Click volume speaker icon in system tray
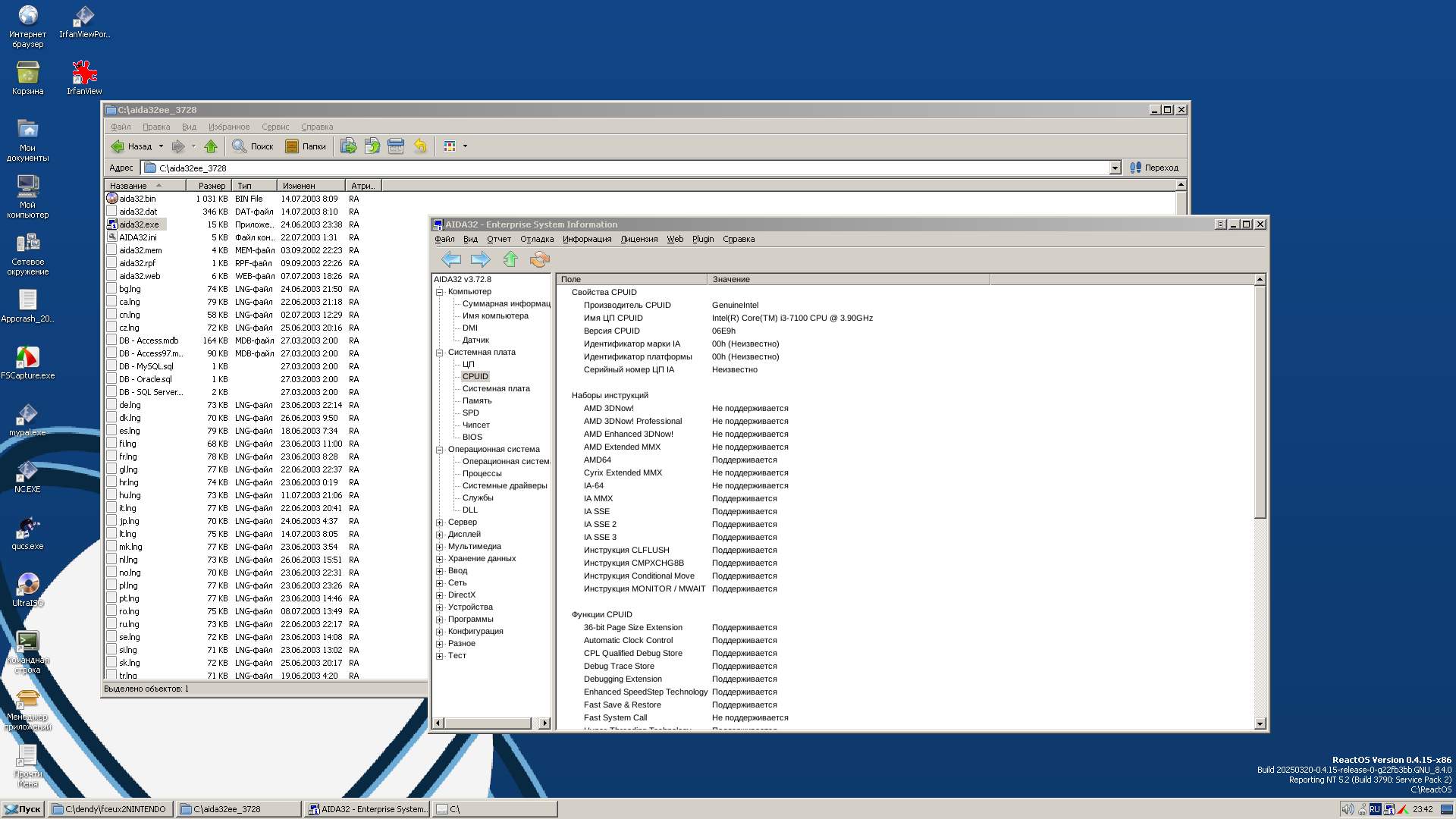 (1347, 809)
